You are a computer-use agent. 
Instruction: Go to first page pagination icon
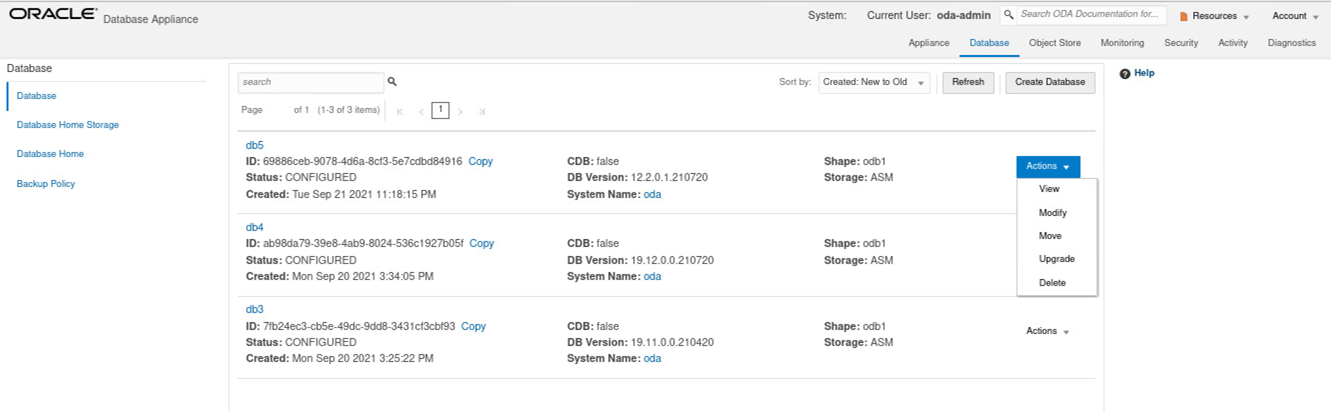400,111
